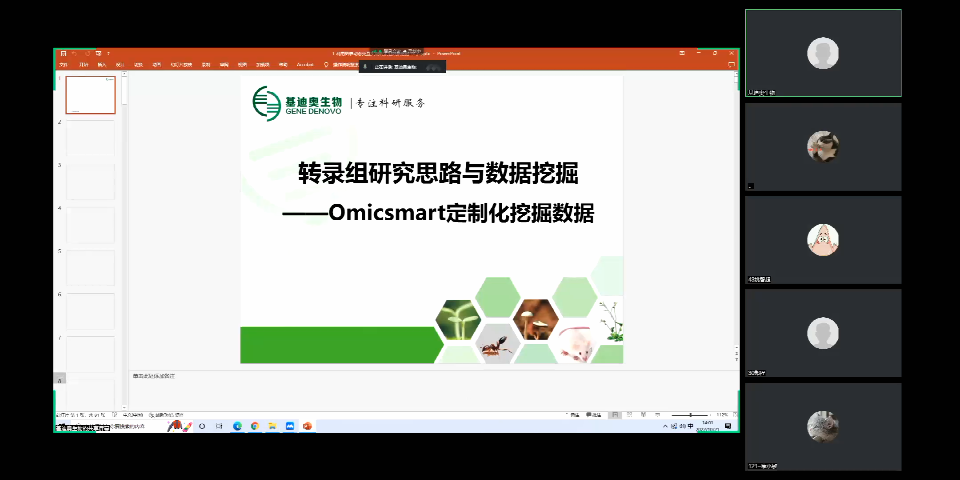Save the presentation from the quick access toolbar
The height and width of the screenshot is (480, 960).
pos(62,53)
